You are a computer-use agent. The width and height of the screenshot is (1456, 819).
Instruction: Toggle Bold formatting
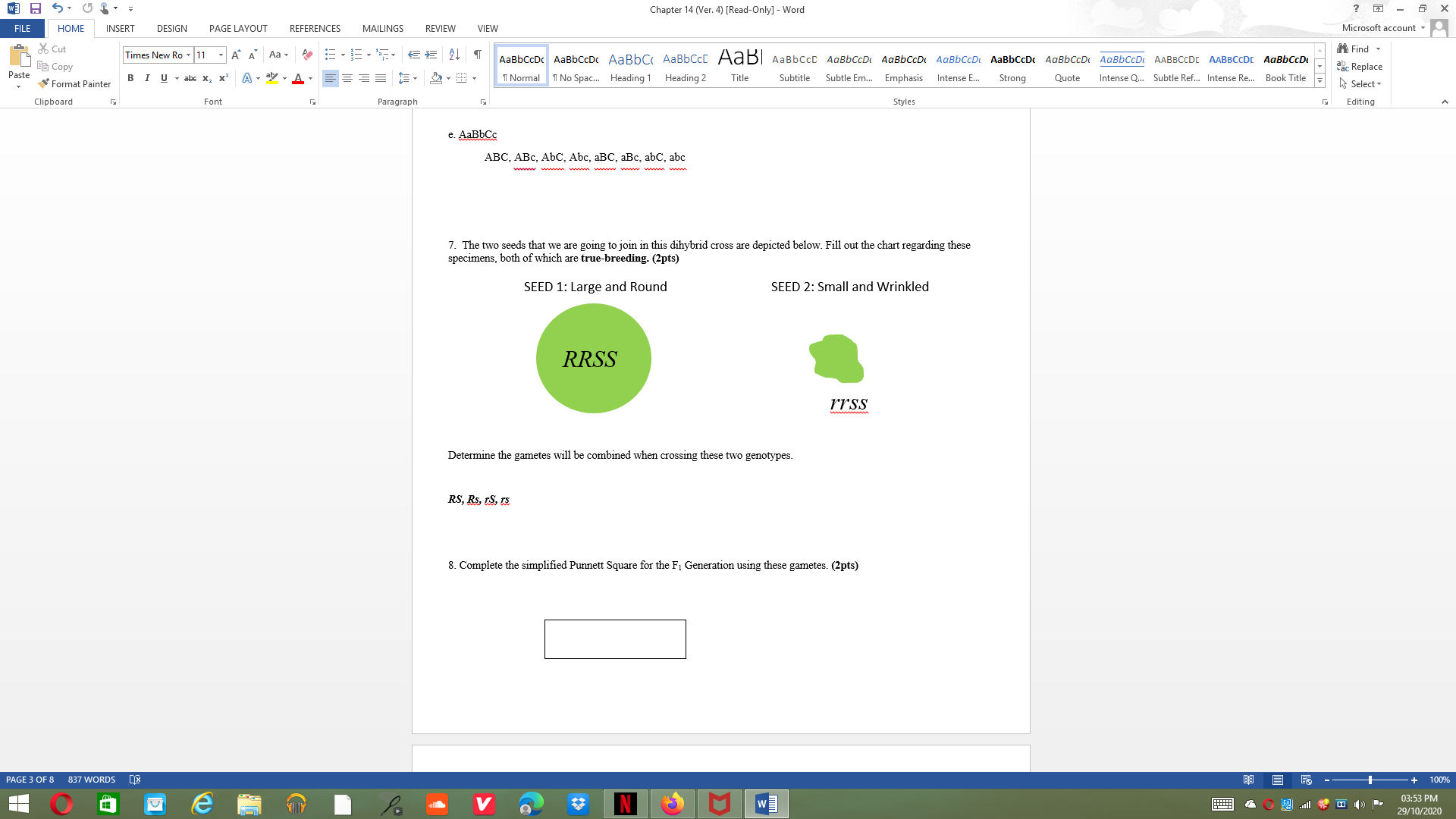[130, 78]
